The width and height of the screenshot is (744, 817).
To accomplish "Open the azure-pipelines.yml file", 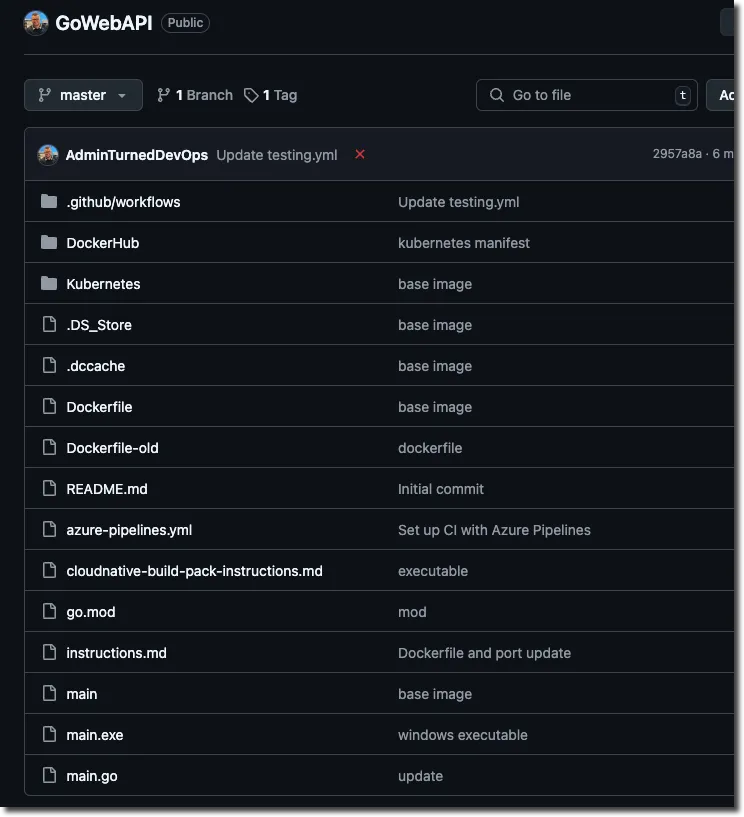I will click(129, 530).
